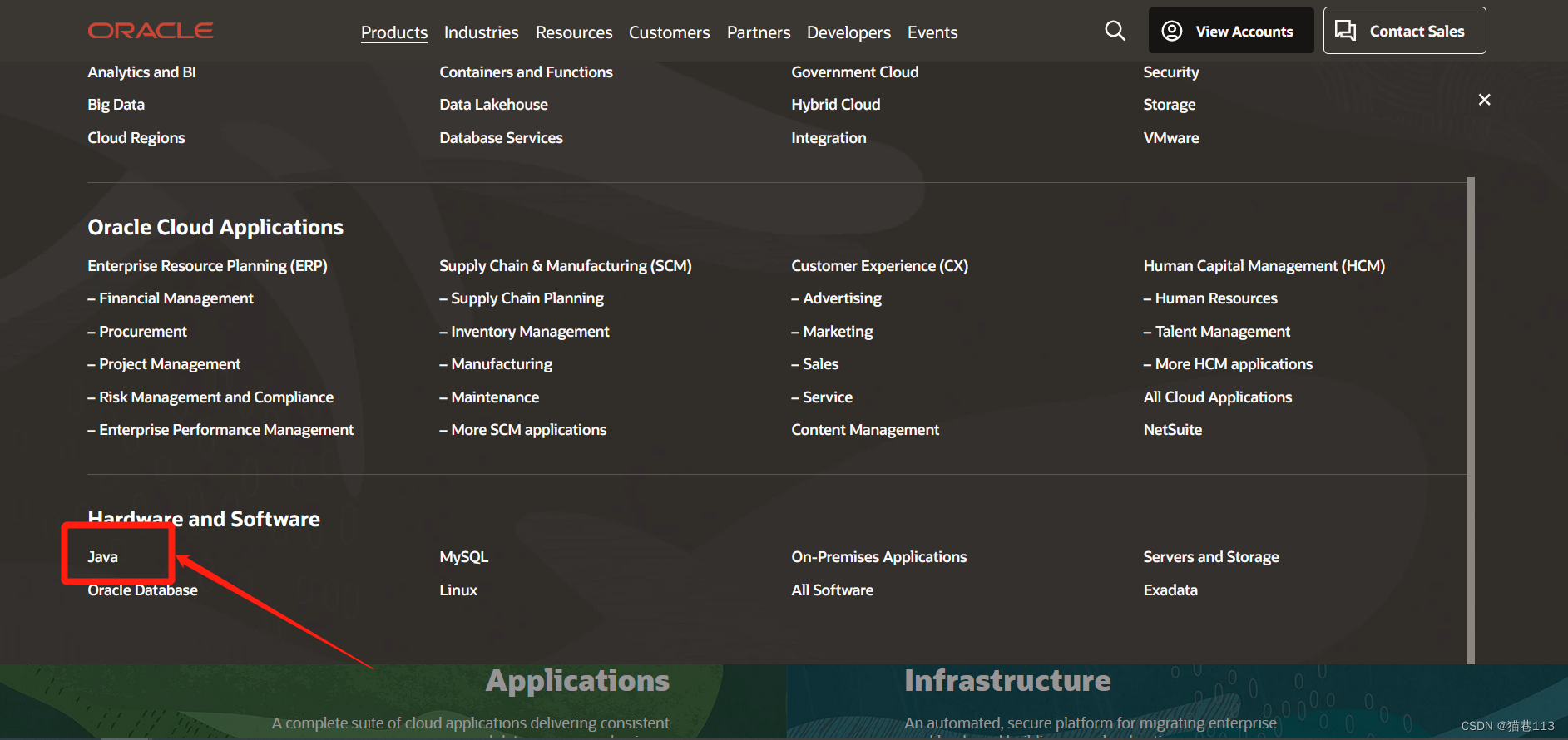Viewport: 1568px width, 740px height.
Task: Open the search magnifier icon
Action: point(1115,31)
